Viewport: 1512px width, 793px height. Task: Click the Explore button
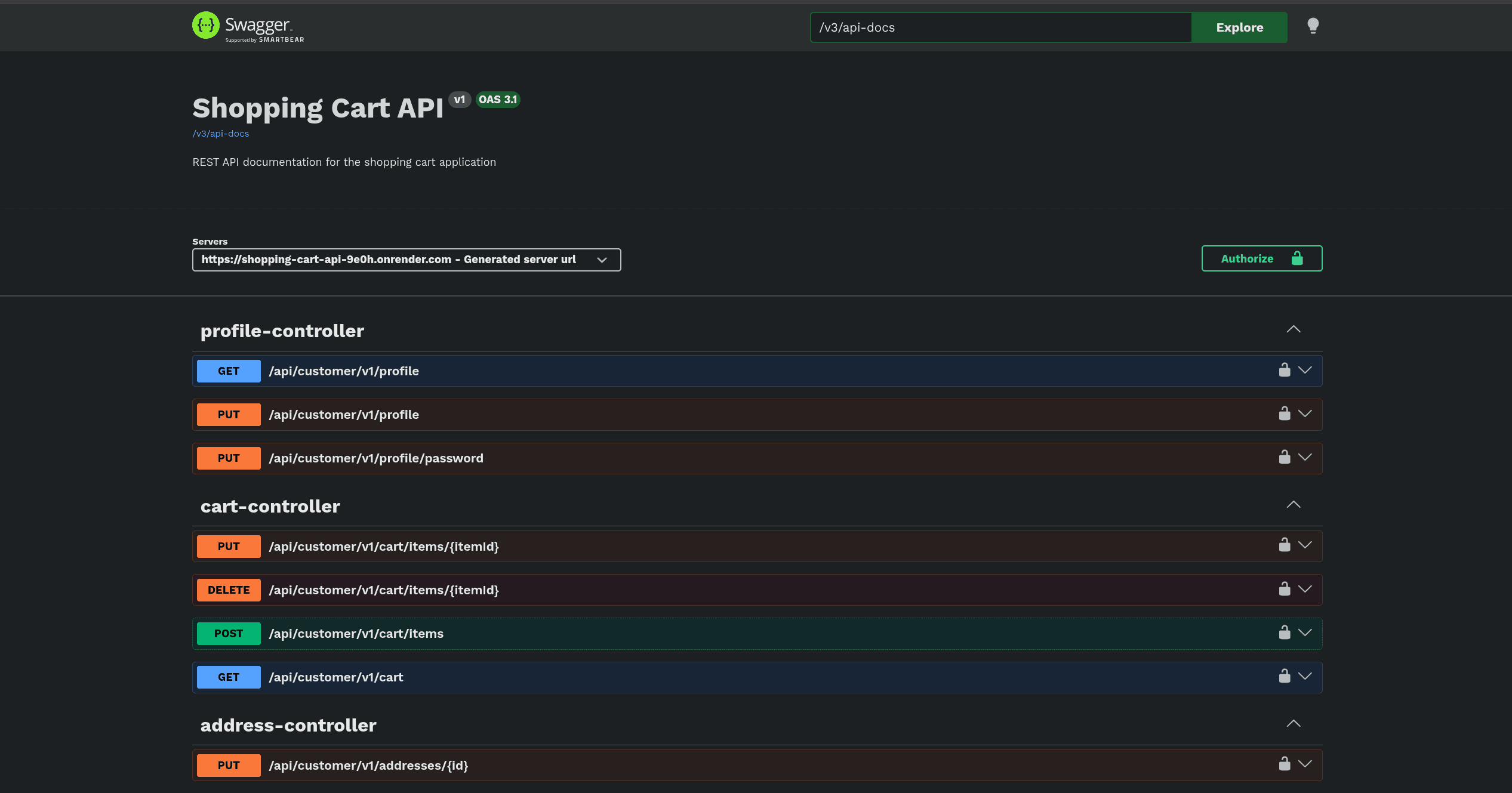pyautogui.click(x=1239, y=27)
